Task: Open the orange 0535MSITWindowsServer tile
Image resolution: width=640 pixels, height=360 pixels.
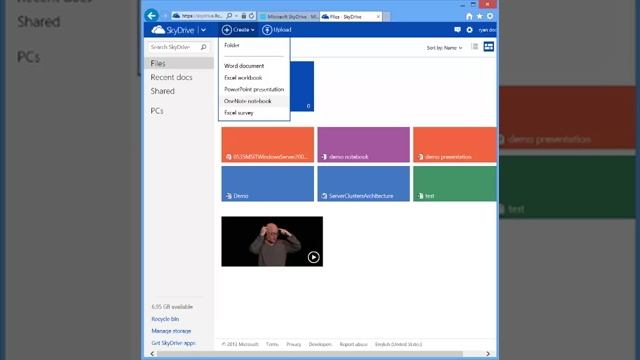Action: pos(268,145)
